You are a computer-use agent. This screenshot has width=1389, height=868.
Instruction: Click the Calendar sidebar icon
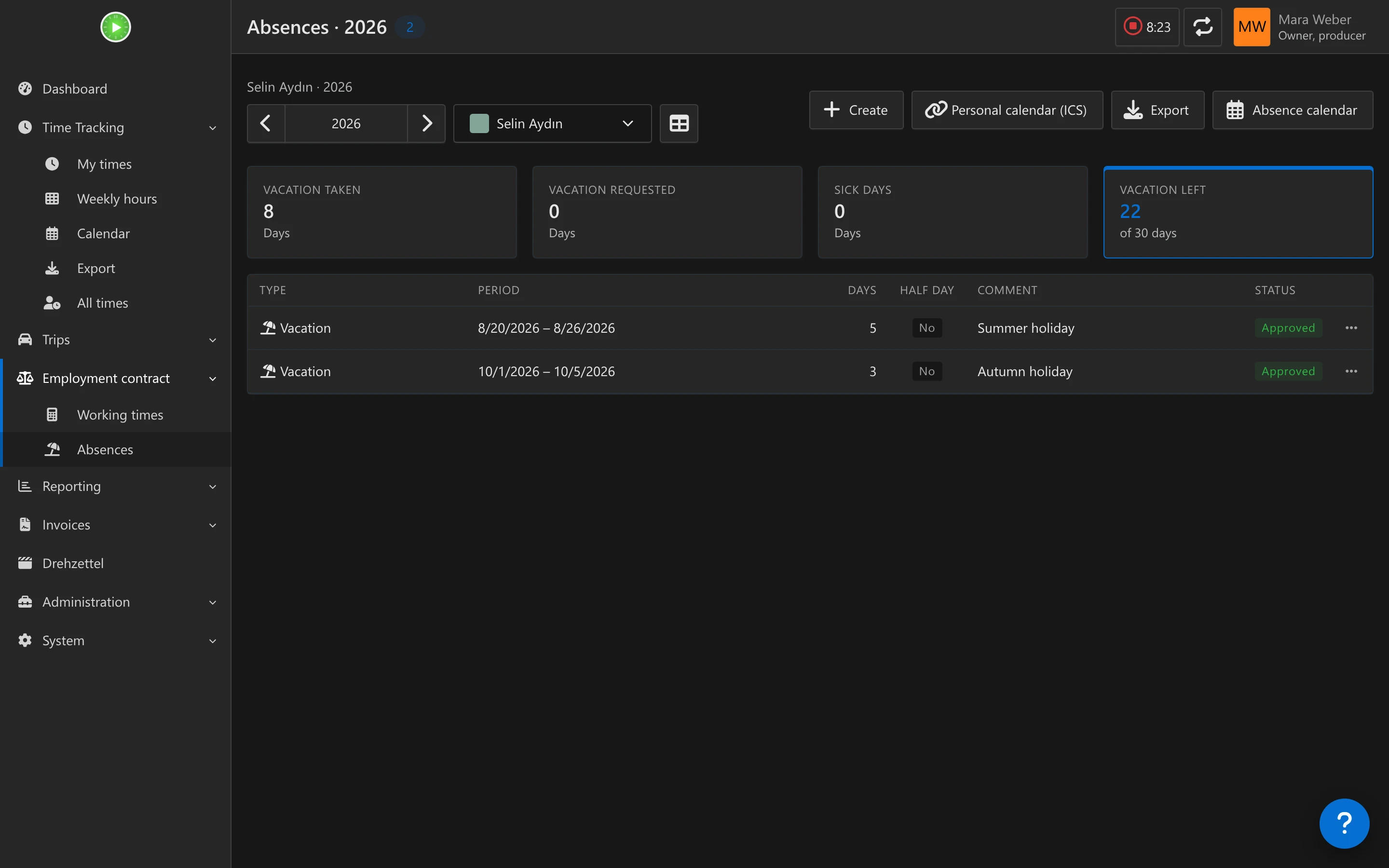click(52, 234)
